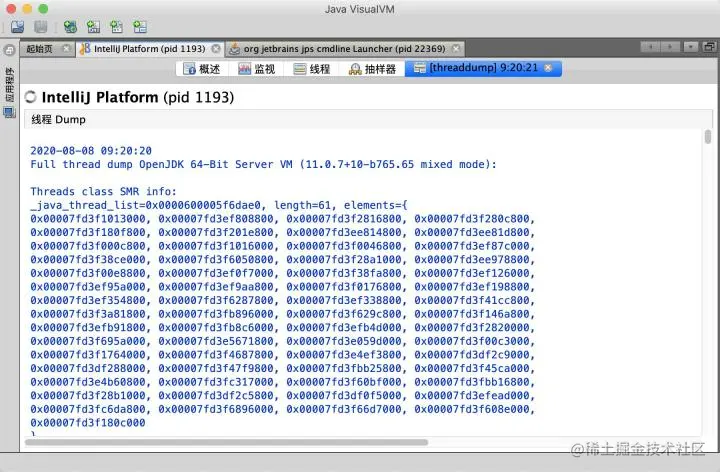Click the 'Threads class SMR info:' line
The width and height of the screenshot is (720, 472).
[103, 191]
